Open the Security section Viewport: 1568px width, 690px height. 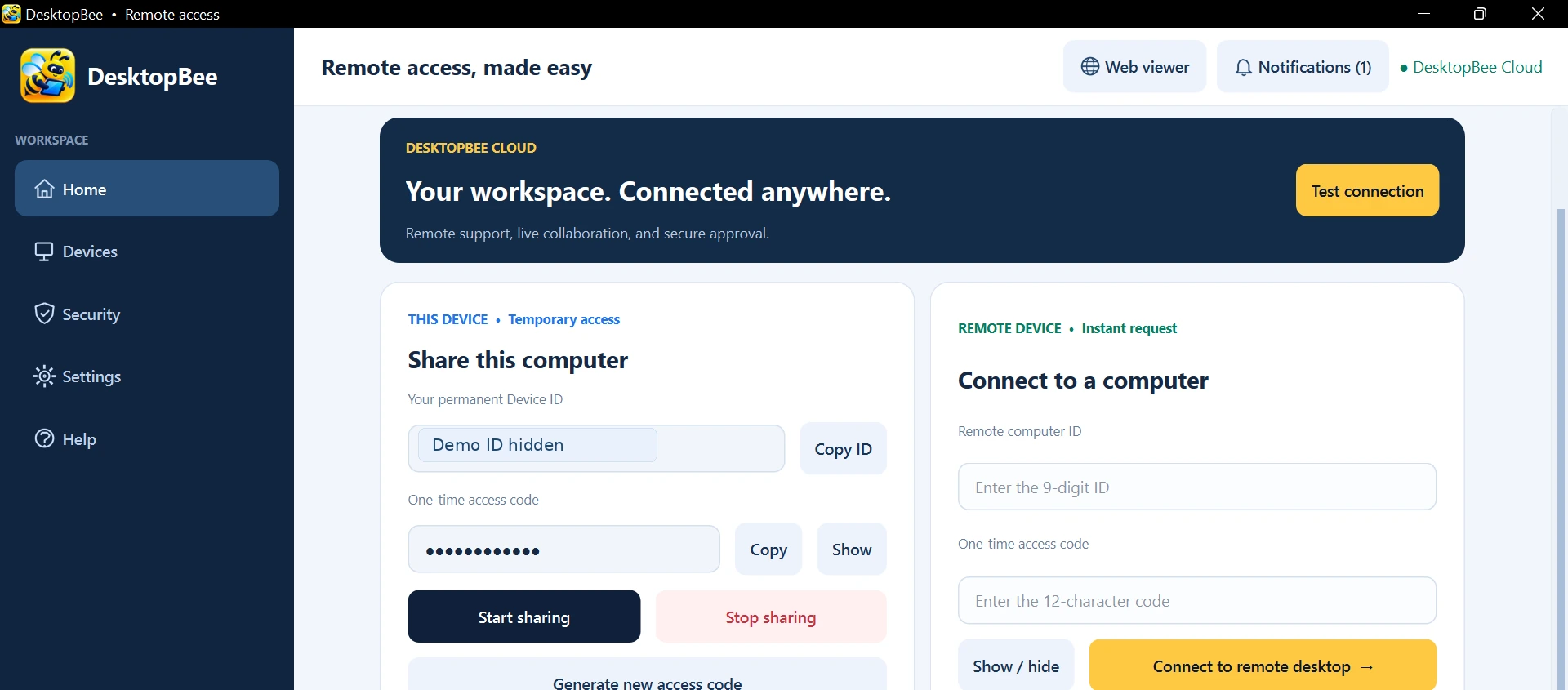tap(147, 314)
